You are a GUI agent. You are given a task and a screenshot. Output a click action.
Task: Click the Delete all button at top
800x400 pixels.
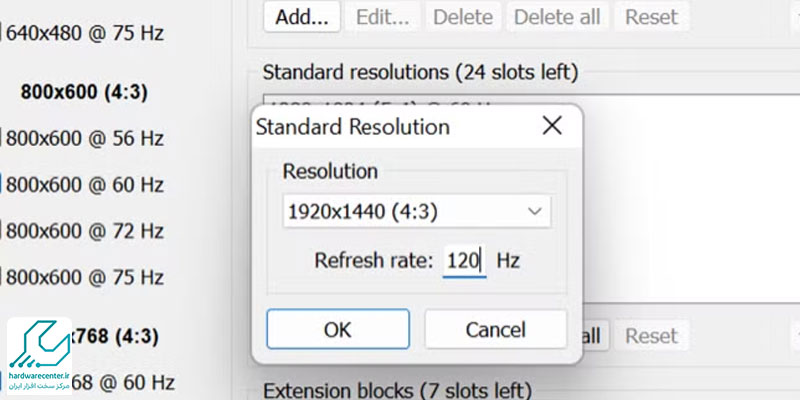557,17
